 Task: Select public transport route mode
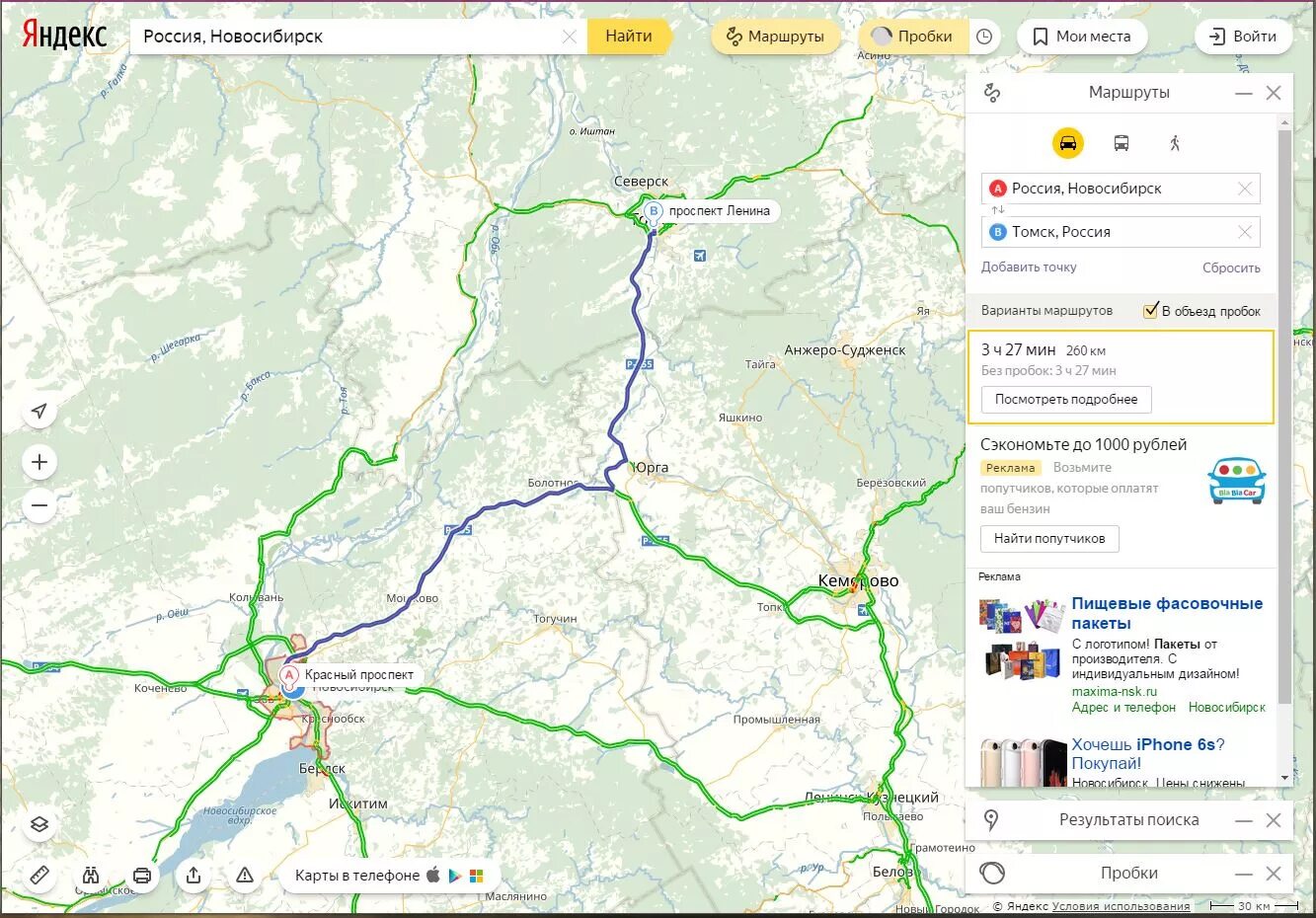[x=1122, y=143]
